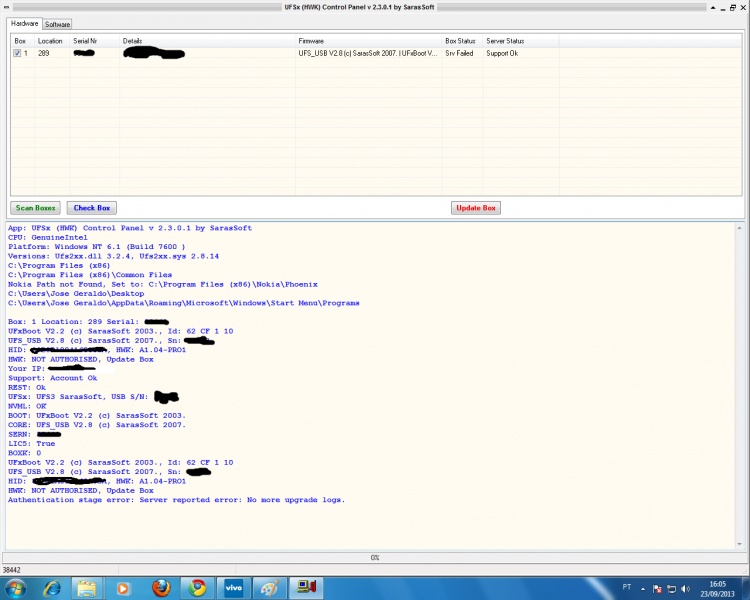Screen dimensions: 750x600
Task: Click the 'Authentication stage error' log line
Action: (176, 500)
